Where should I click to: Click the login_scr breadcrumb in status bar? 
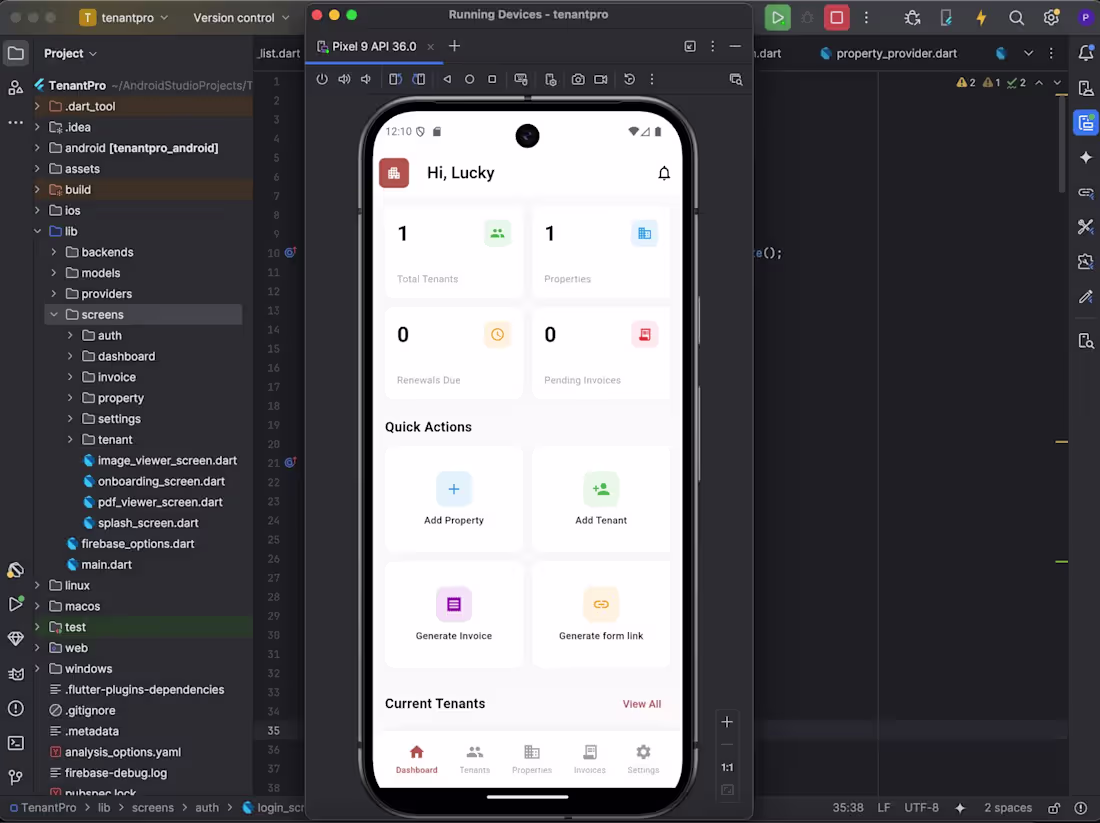coord(274,808)
